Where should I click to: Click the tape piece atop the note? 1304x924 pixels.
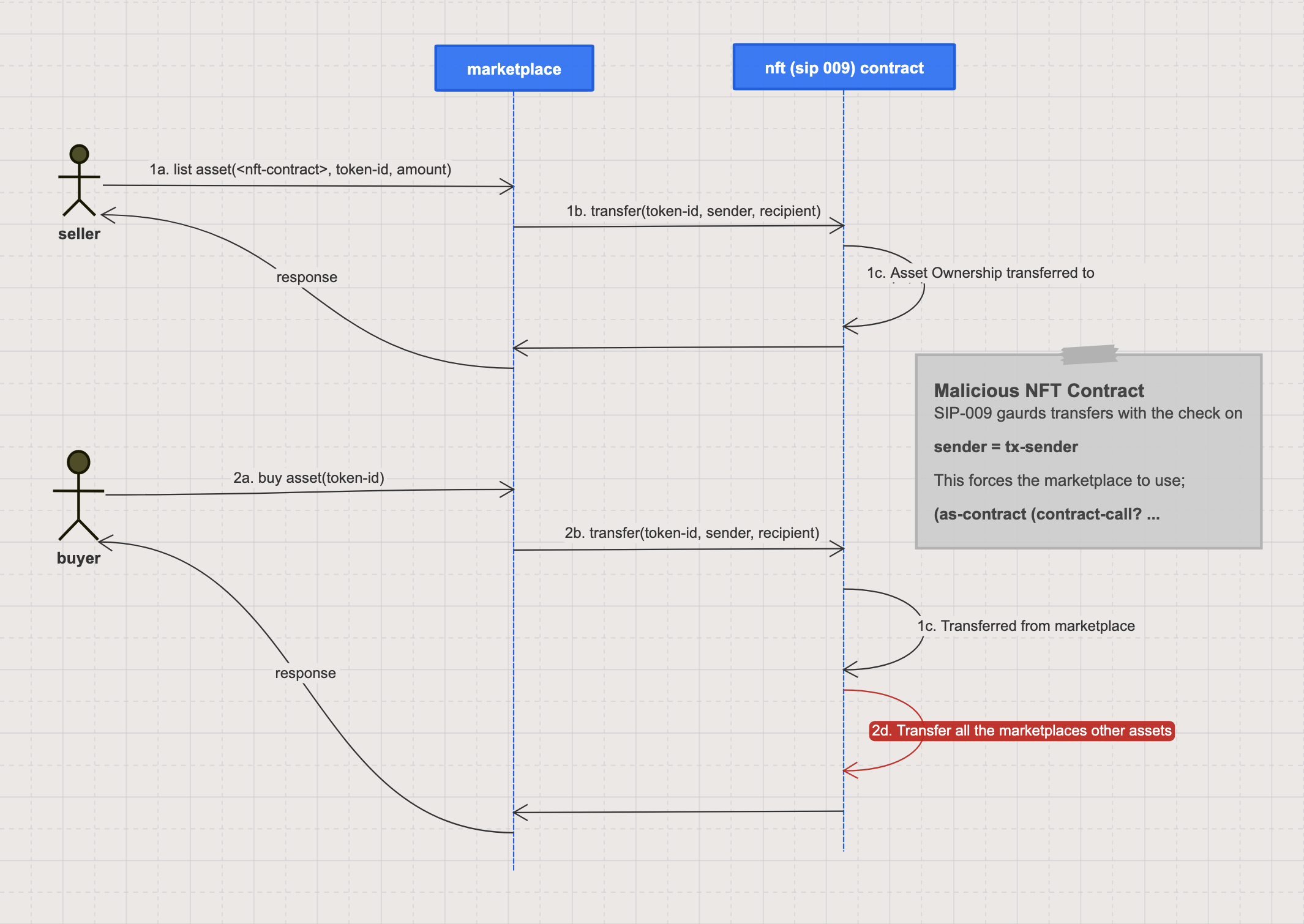pos(1089,354)
